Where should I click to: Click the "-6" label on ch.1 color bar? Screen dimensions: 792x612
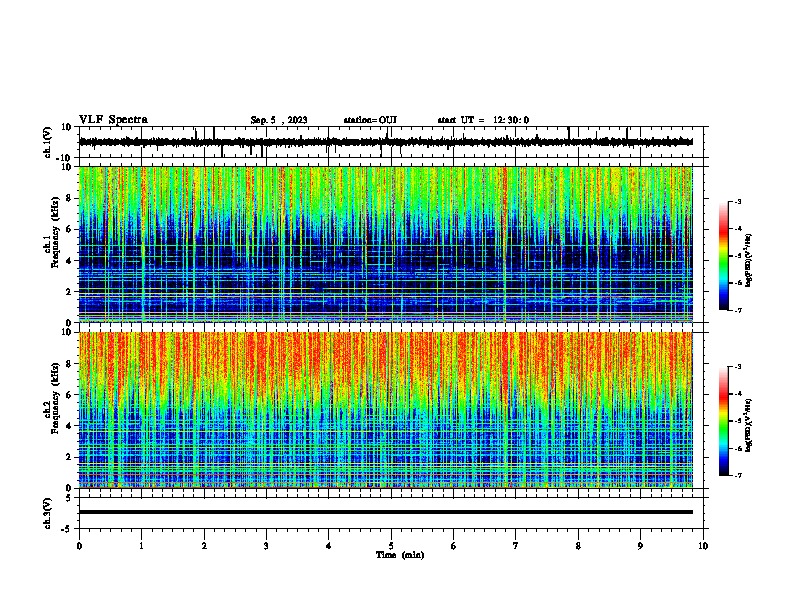coord(738,283)
